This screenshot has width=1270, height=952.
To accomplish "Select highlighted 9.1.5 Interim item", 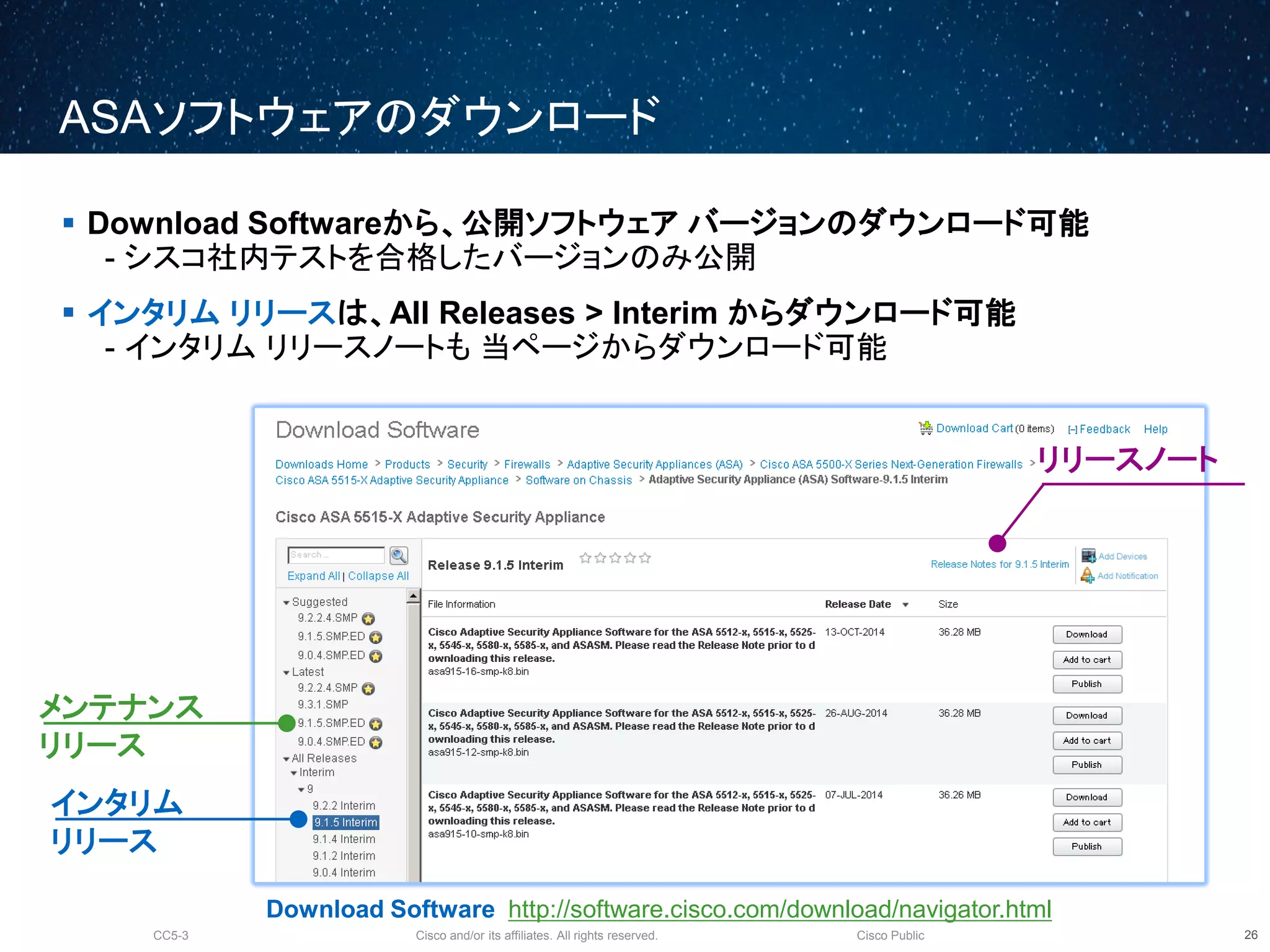I will tap(345, 822).
